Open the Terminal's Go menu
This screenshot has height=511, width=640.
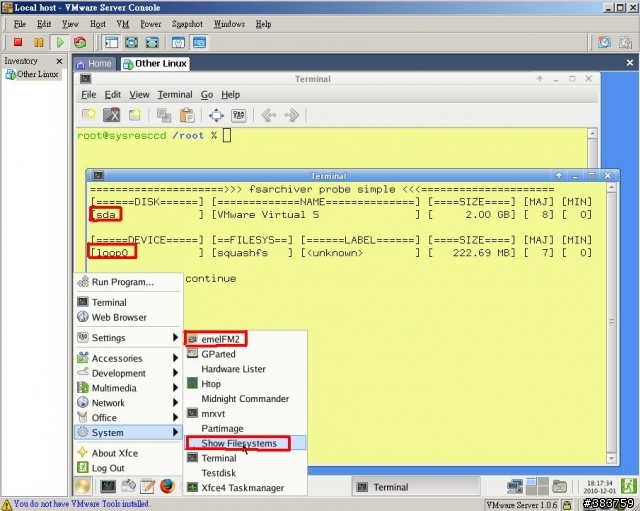point(207,95)
